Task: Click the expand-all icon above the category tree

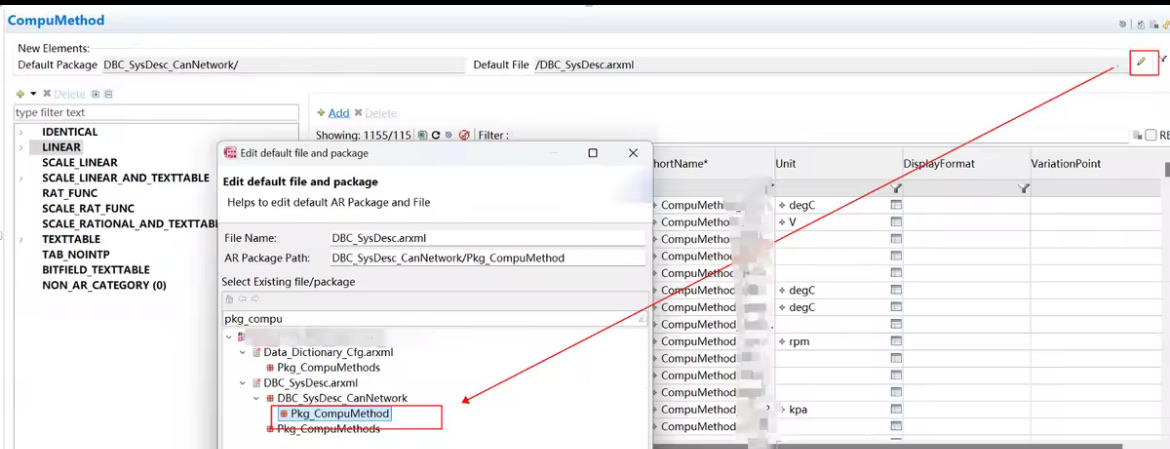Action: [x=95, y=94]
